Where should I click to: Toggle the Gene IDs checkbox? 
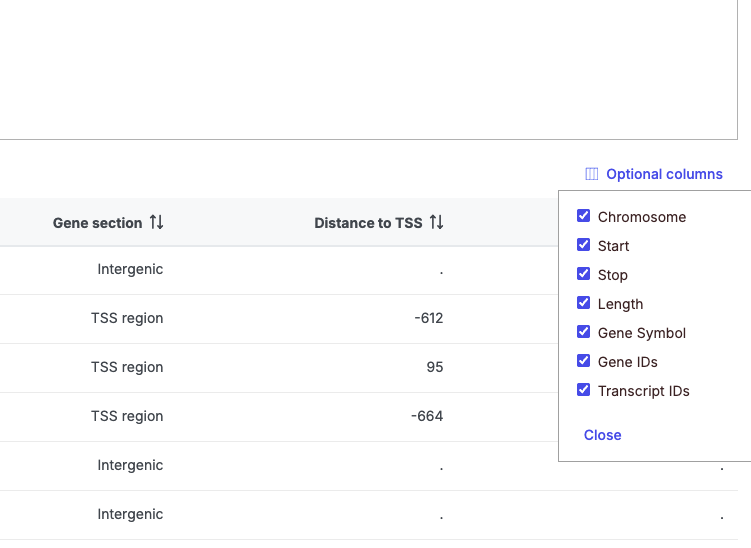[584, 361]
